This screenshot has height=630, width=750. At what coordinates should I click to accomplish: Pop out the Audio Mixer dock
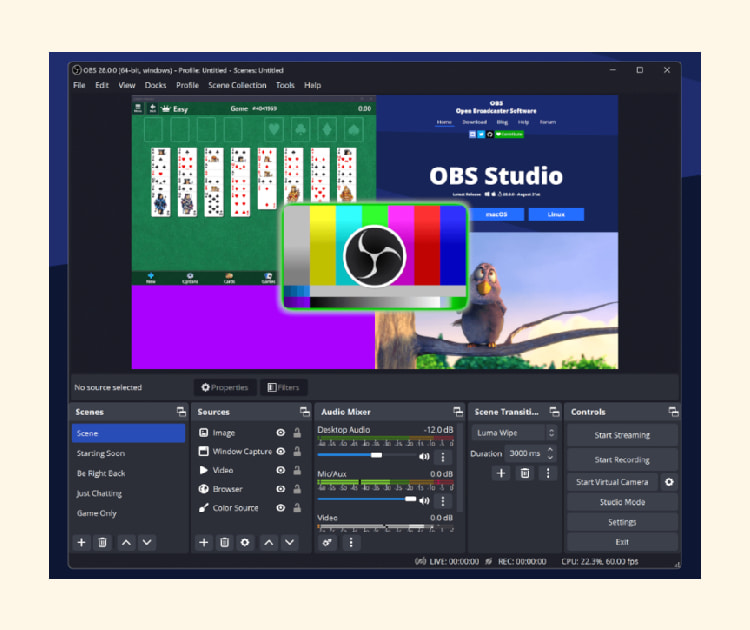(x=458, y=411)
